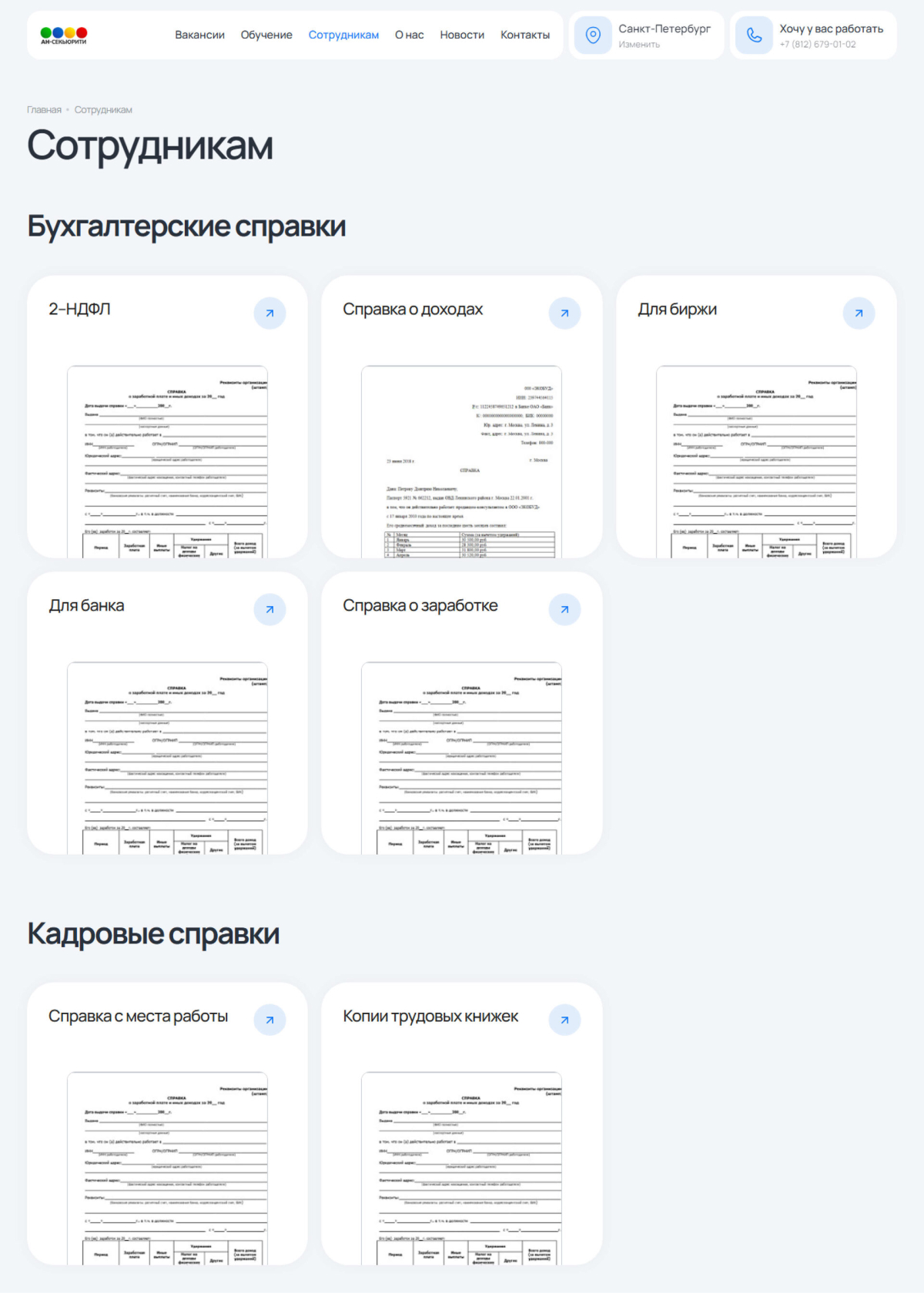Go to the О нас page
This screenshot has height=1293, width=924.
point(410,35)
